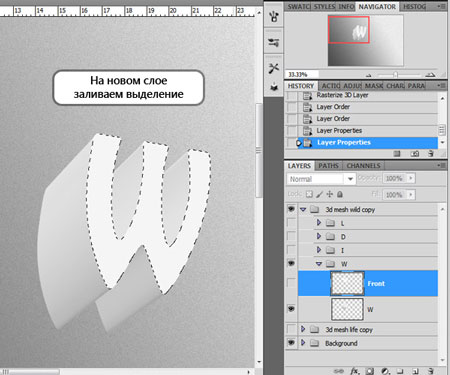Image resolution: width=450 pixels, height=375 pixels.
Task: Open History panel flyout menu
Action: (442, 86)
